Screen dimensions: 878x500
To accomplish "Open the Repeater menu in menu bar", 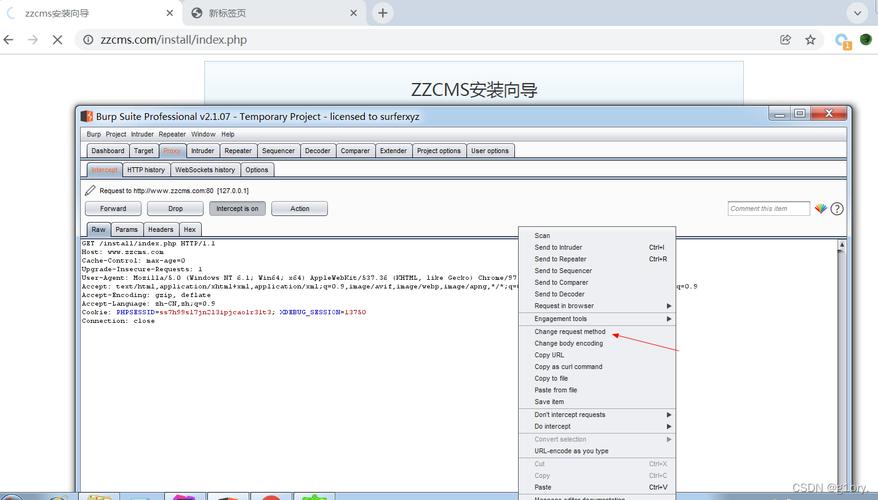I will pyautogui.click(x=172, y=134).
